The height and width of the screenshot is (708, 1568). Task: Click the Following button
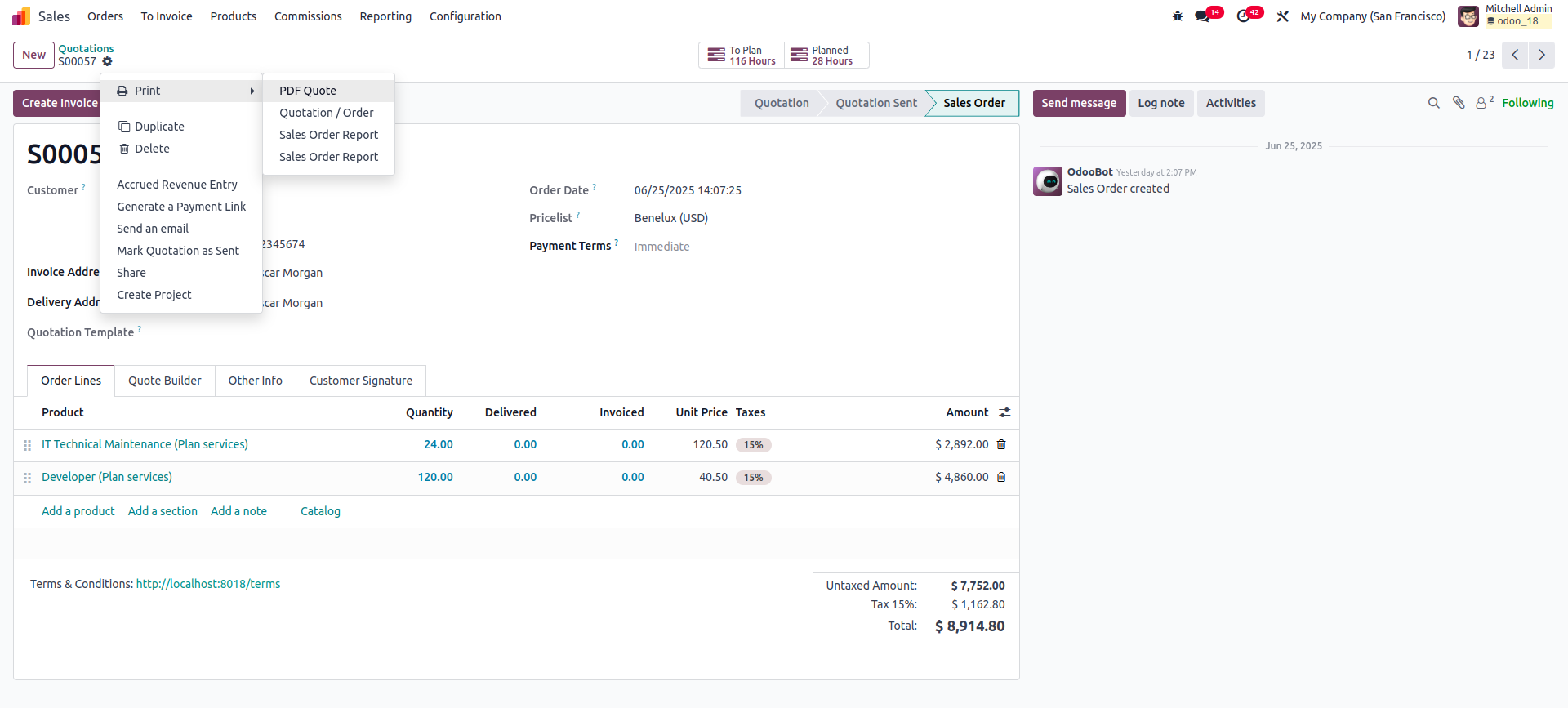point(1527,103)
